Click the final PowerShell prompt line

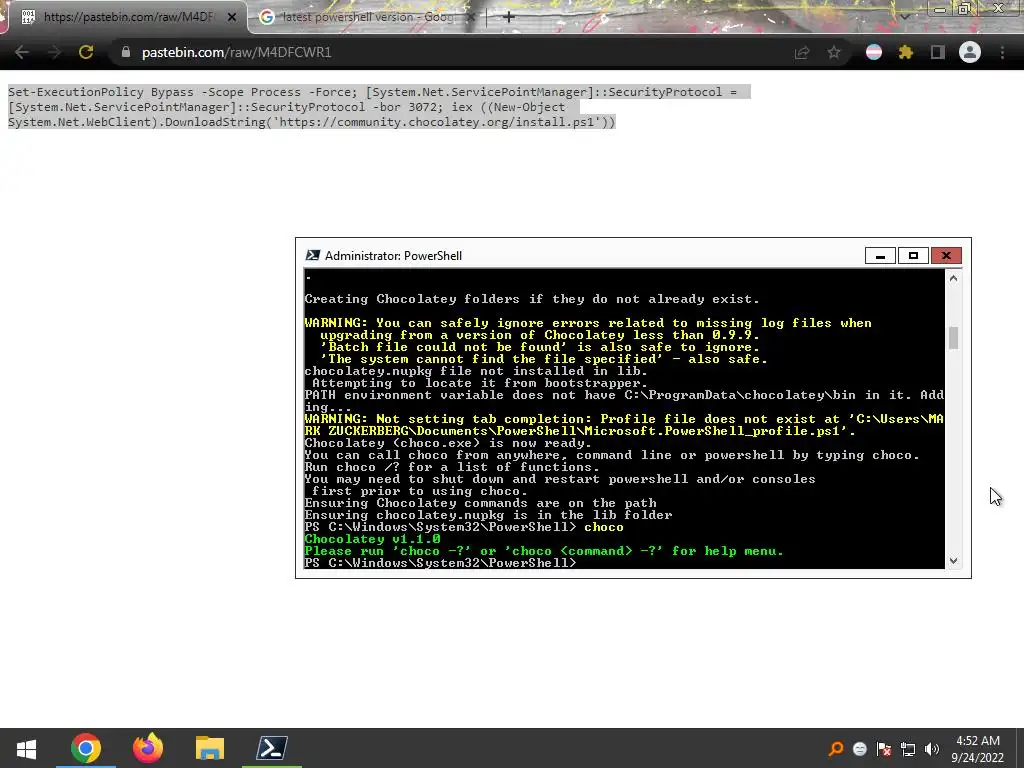[x=441, y=563]
